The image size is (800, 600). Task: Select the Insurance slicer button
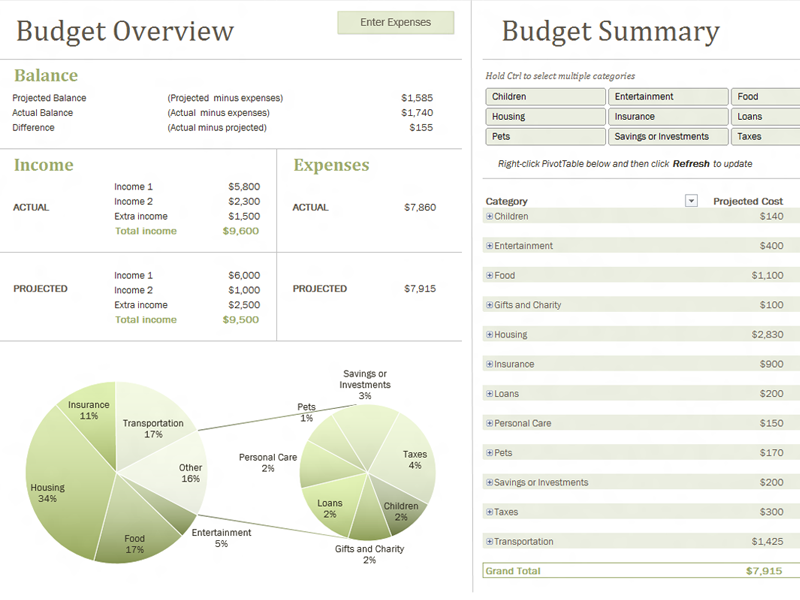pos(668,116)
